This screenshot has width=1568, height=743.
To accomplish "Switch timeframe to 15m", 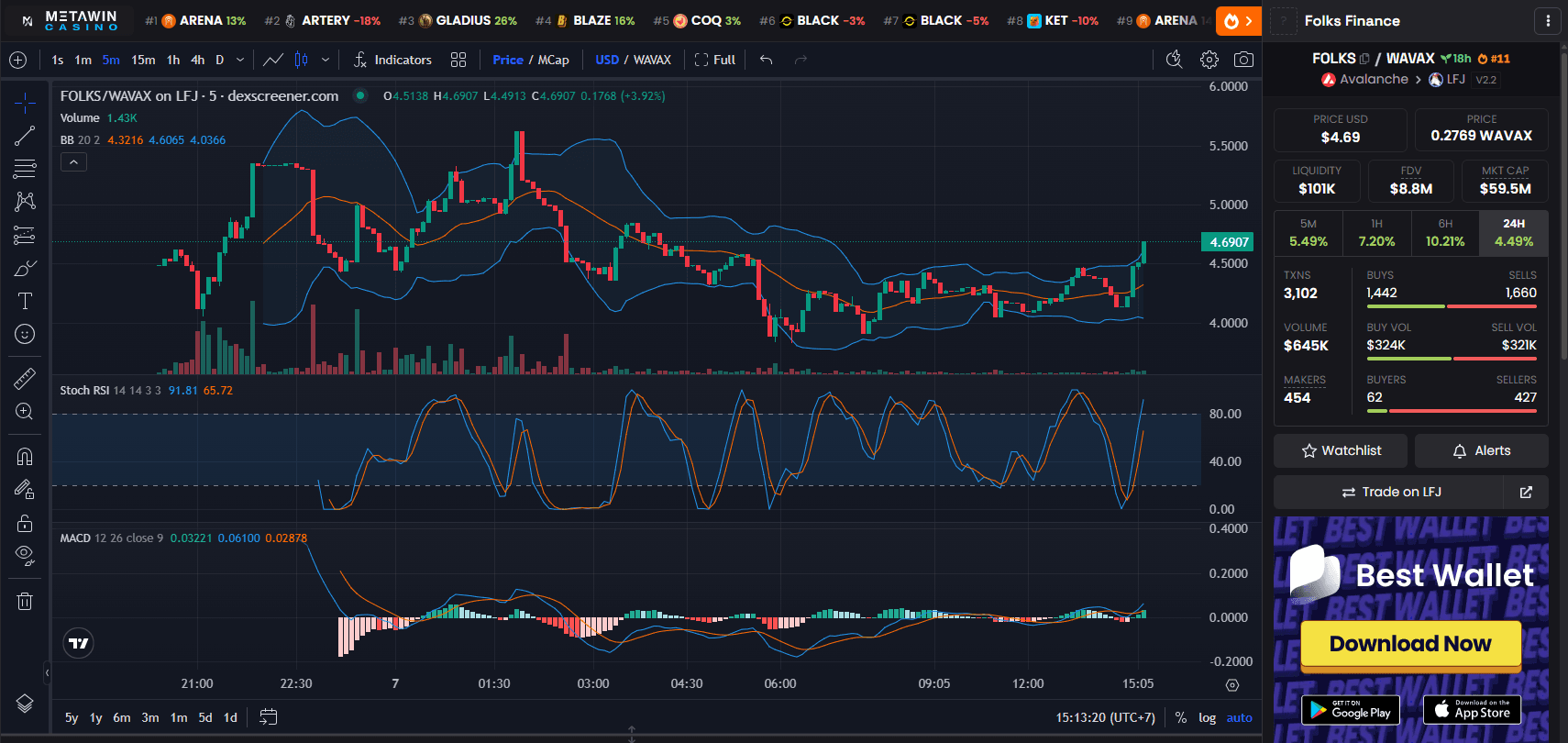I will (x=143, y=60).
